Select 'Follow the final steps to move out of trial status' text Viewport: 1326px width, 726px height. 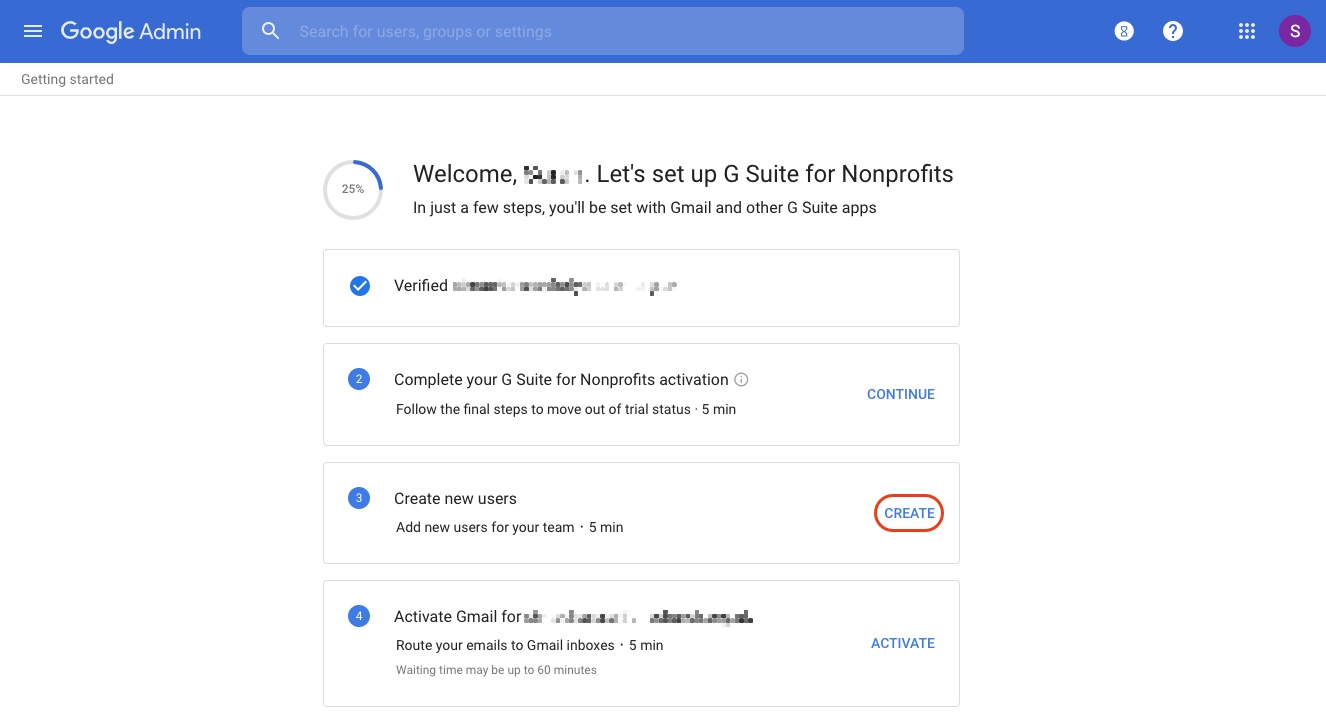point(543,409)
